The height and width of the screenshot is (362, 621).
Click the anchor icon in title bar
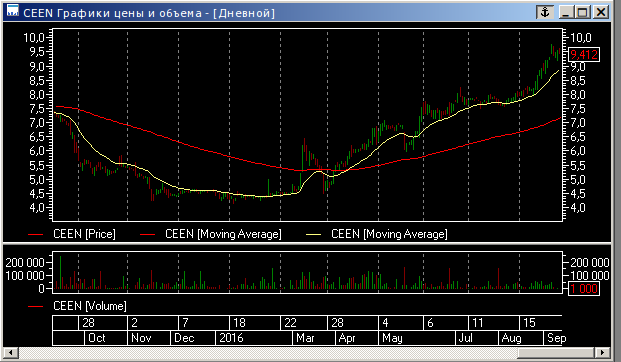click(545, 12)
